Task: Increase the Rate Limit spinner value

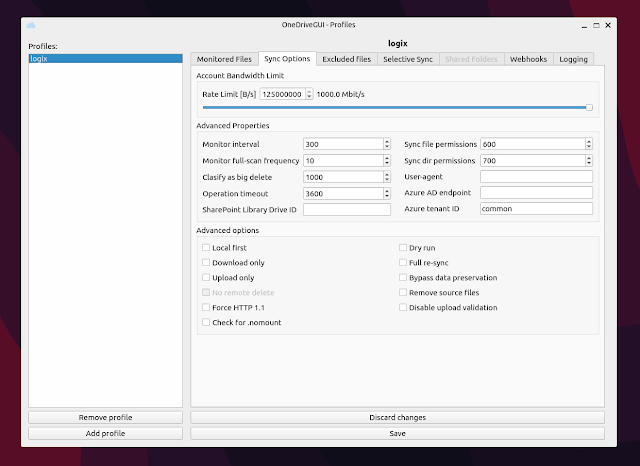Action: 309,92
